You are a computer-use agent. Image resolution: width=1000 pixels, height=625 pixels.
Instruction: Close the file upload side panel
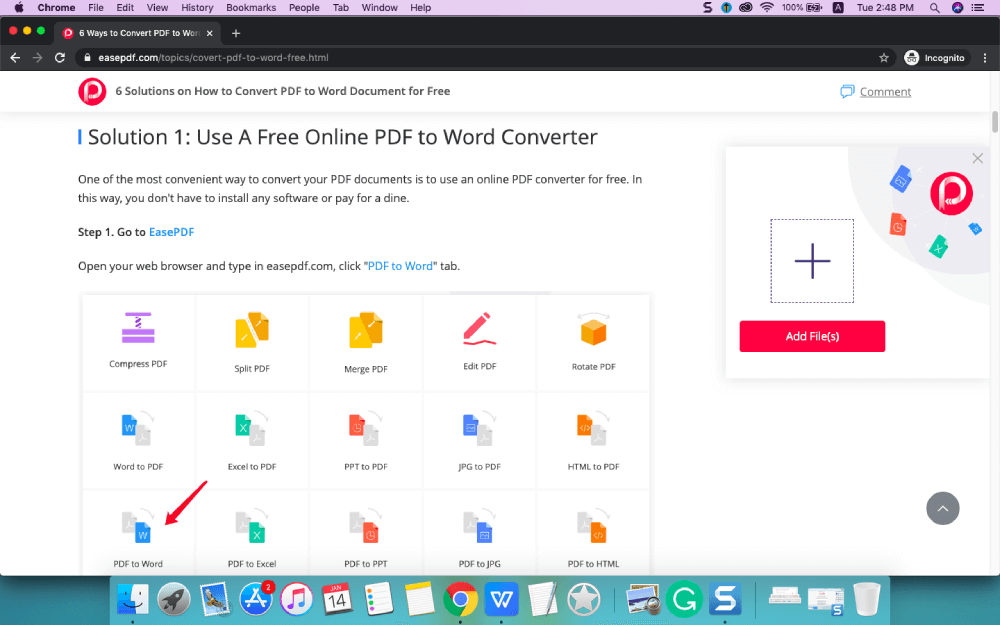pos(977,158)
